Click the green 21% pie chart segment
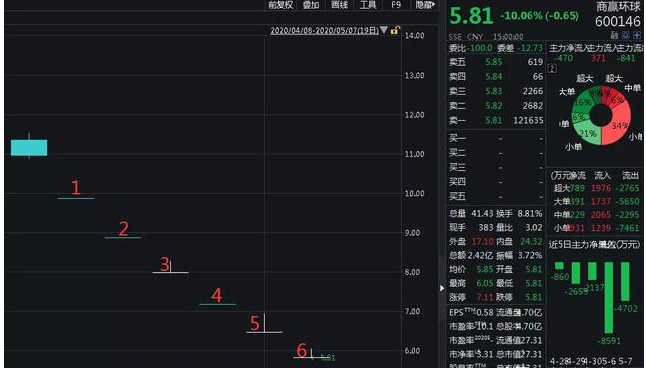Image resolution: width=646 pixels, height=368 pixels. 587,134
